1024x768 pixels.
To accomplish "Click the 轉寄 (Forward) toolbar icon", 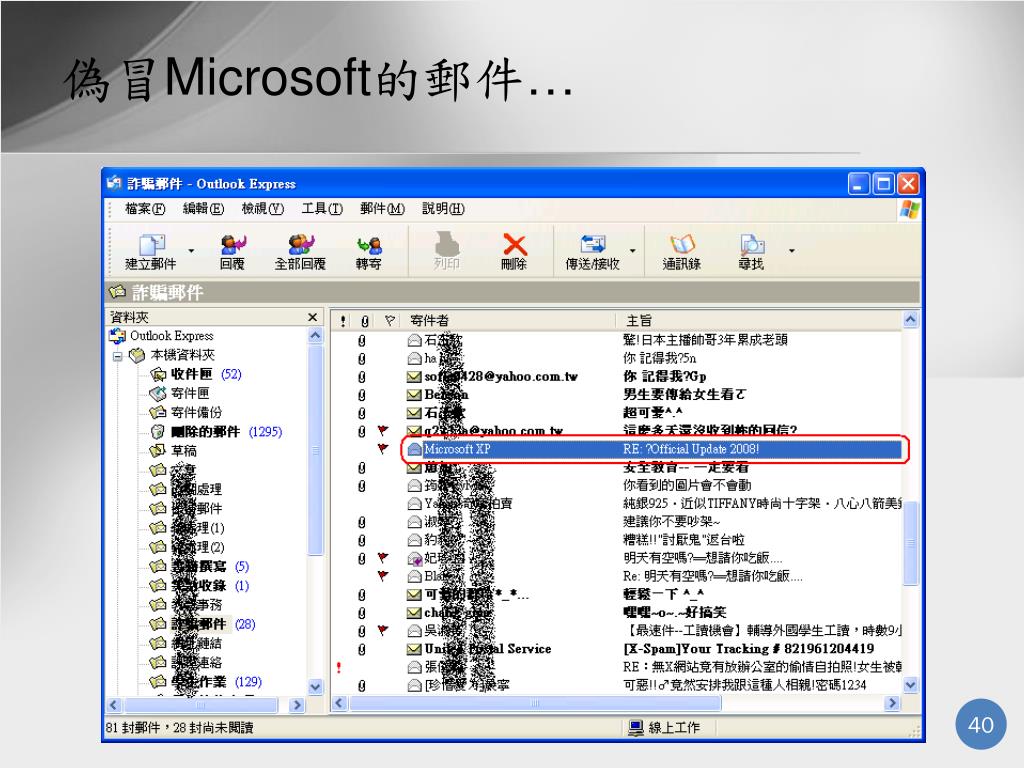I will tap(369, 252).
